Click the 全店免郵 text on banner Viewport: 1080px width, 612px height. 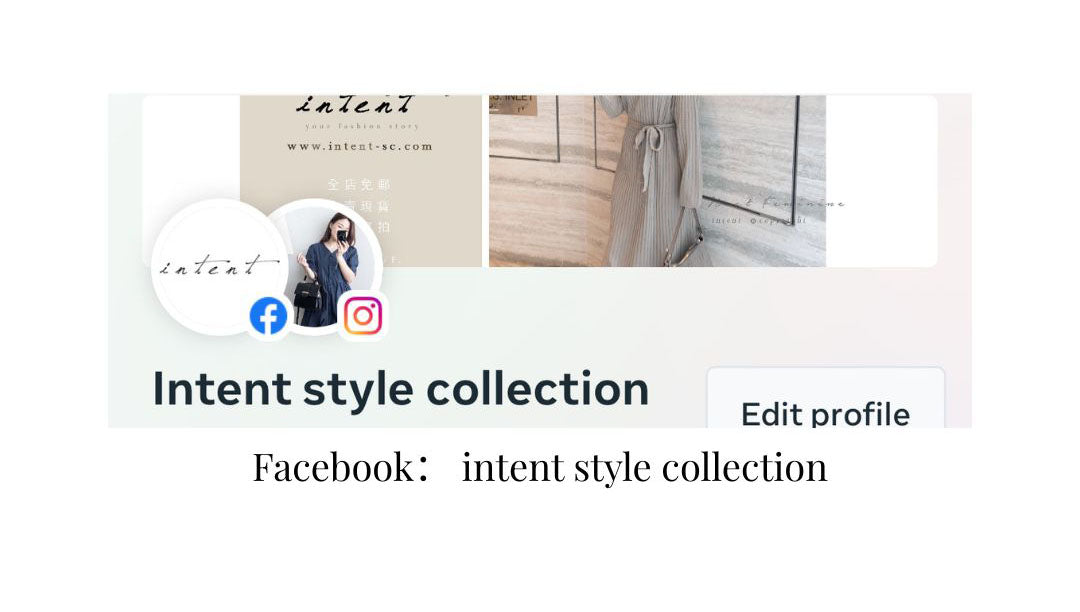pos(359,184)
